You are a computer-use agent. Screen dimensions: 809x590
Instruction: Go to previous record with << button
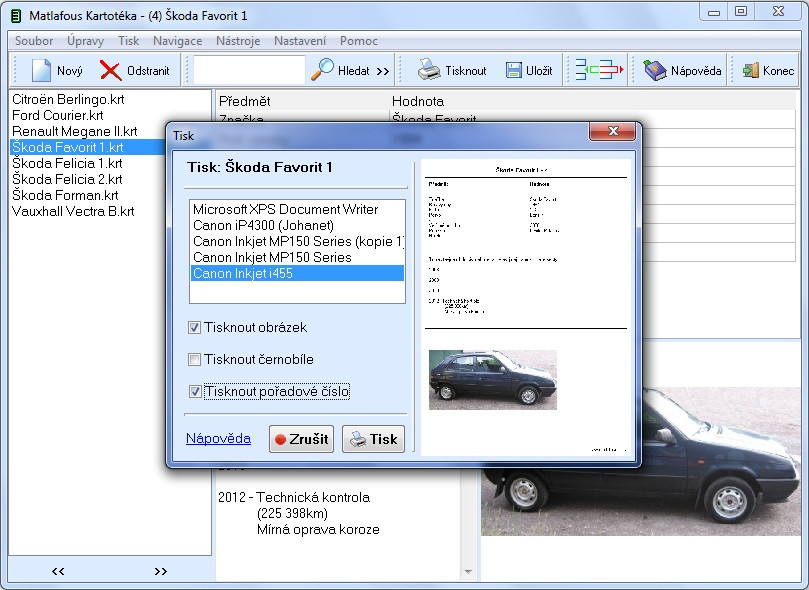pyautogui.click(x=58, y=571)
